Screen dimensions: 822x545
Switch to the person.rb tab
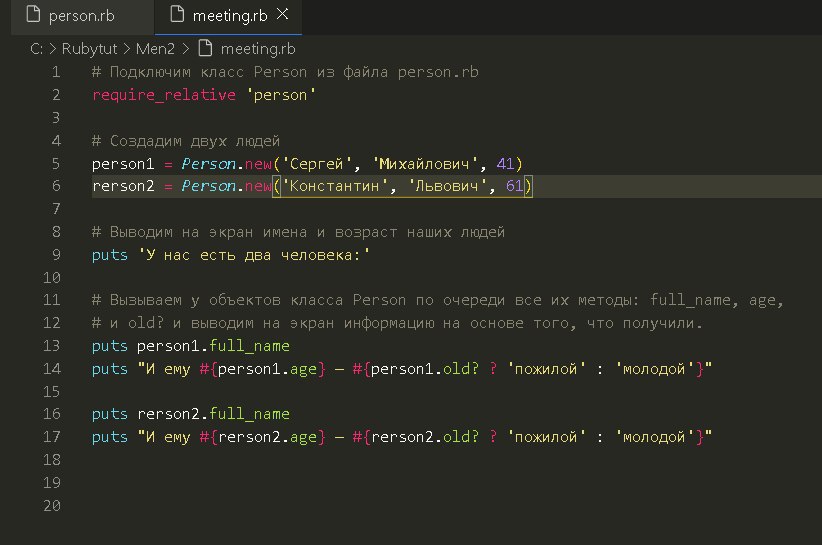81,16
